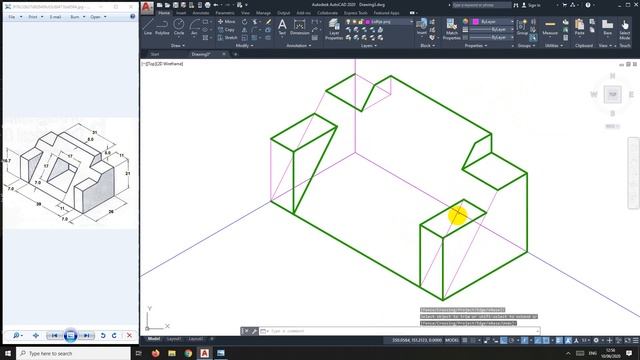Click the photo viewer help icon
The image size is (640, 360).
(133, 17)
